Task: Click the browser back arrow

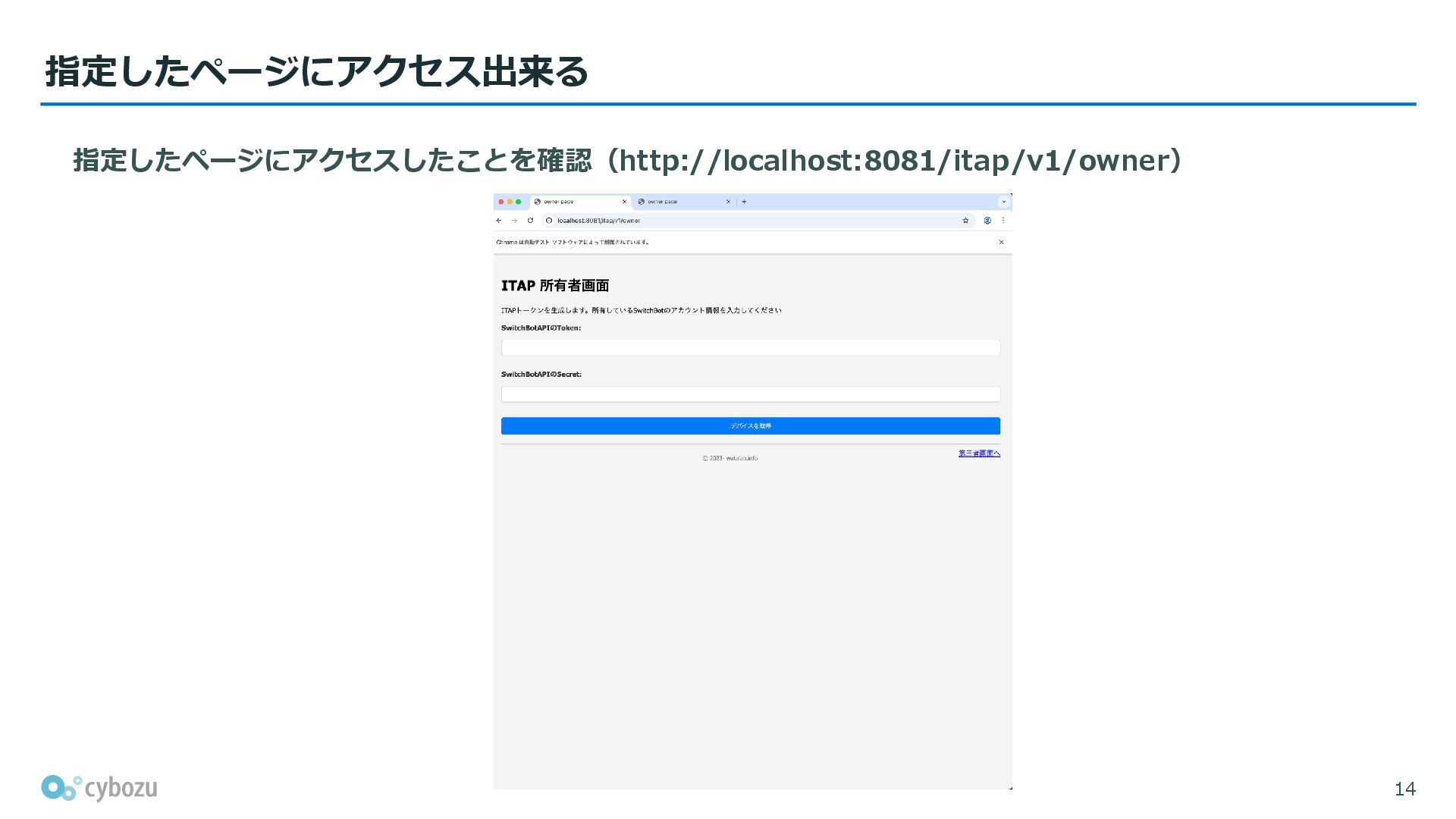Action: coord(498,221)
